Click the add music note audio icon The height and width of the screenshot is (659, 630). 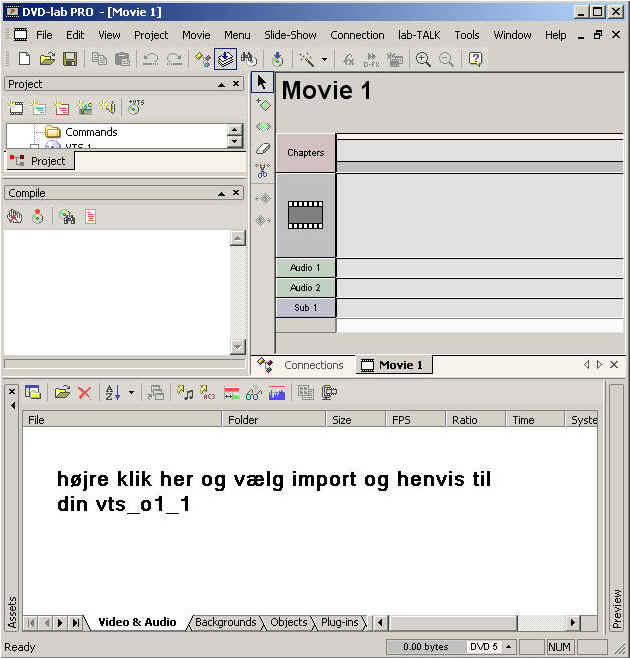coord(185,393)
